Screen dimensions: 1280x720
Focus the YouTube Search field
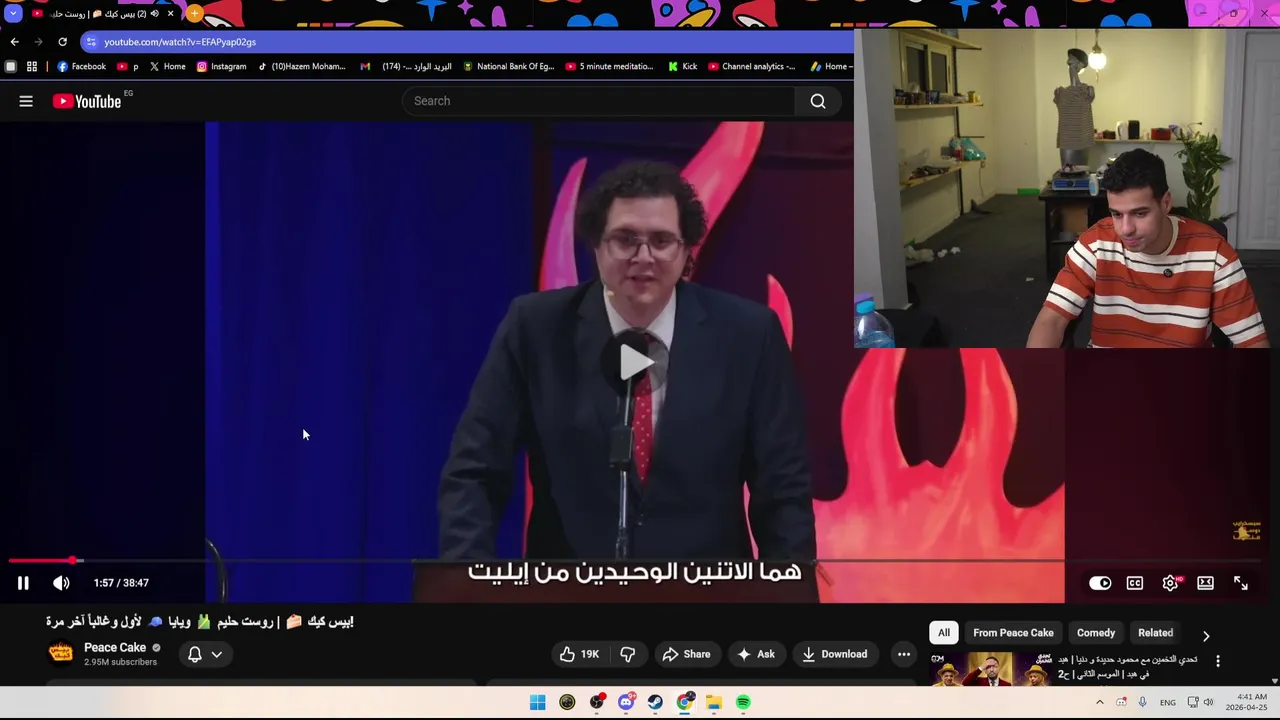pos(600,101)
